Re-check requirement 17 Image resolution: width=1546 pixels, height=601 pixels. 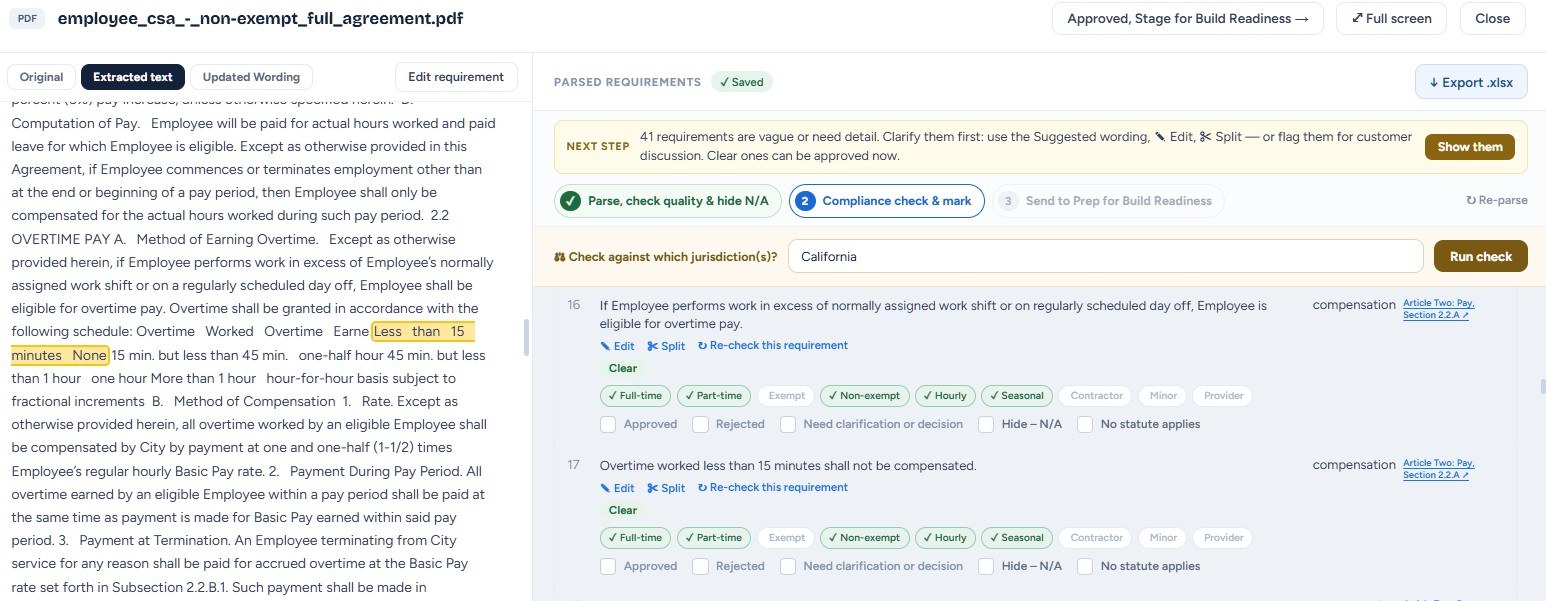coord(773,488)
